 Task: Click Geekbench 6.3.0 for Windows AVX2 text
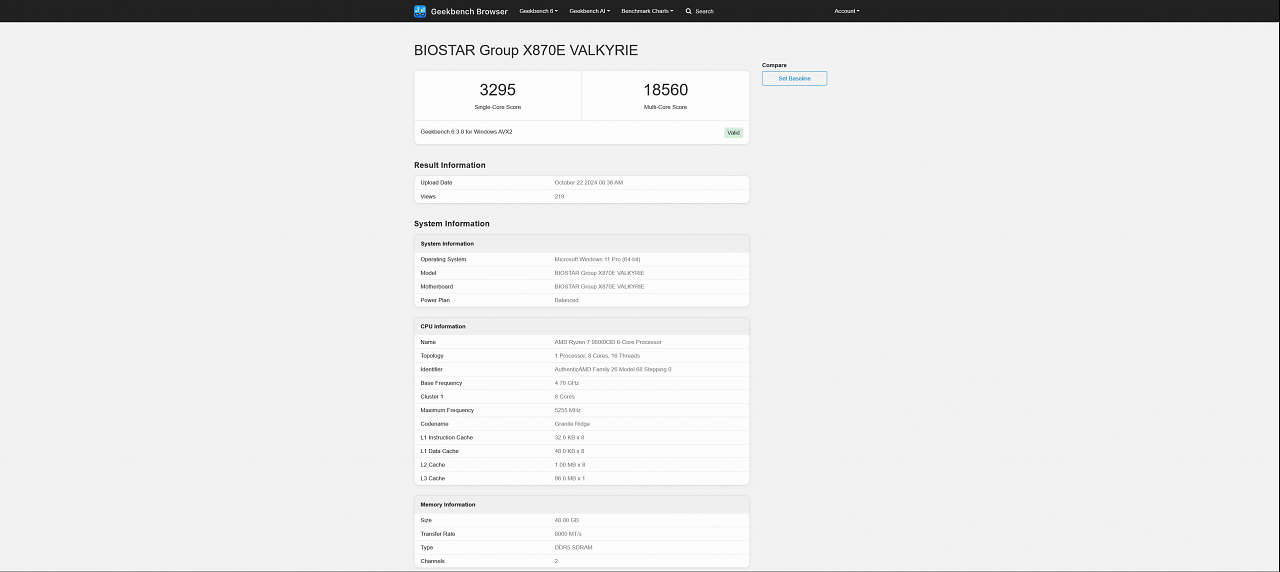coord(466,131)
